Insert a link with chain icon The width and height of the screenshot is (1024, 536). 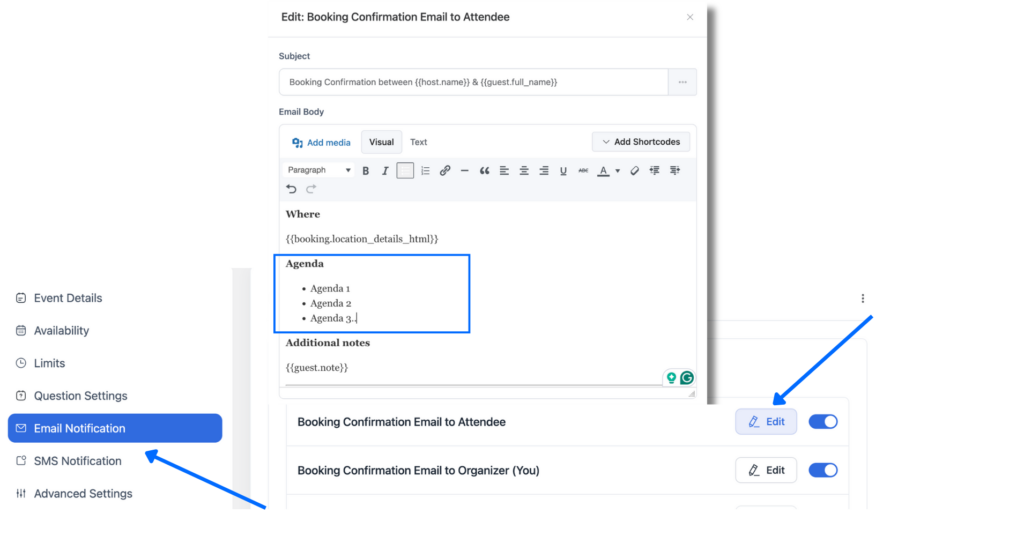(445, 170)
